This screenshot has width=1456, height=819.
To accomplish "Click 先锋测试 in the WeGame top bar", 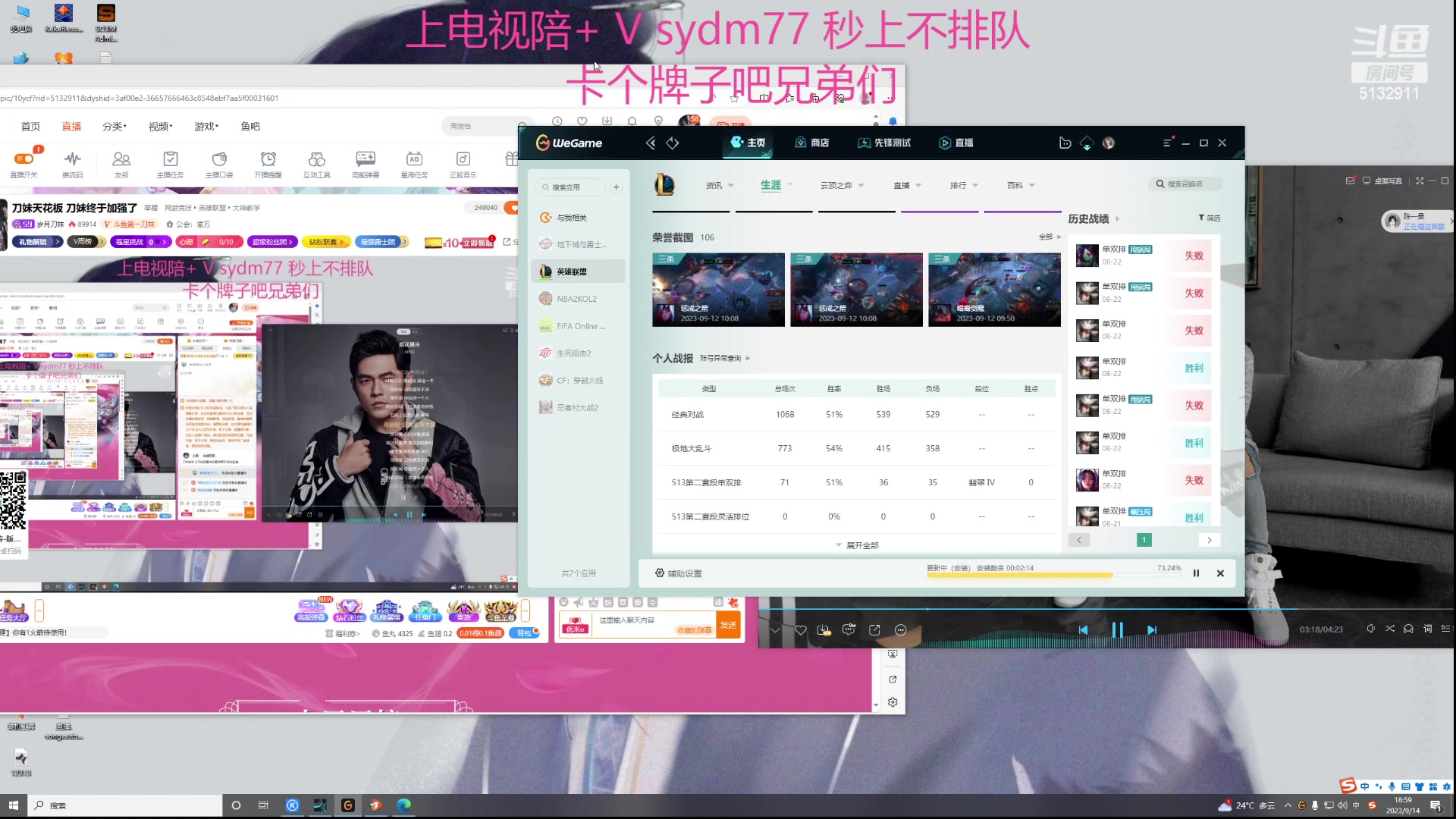I will click(884, 143).
